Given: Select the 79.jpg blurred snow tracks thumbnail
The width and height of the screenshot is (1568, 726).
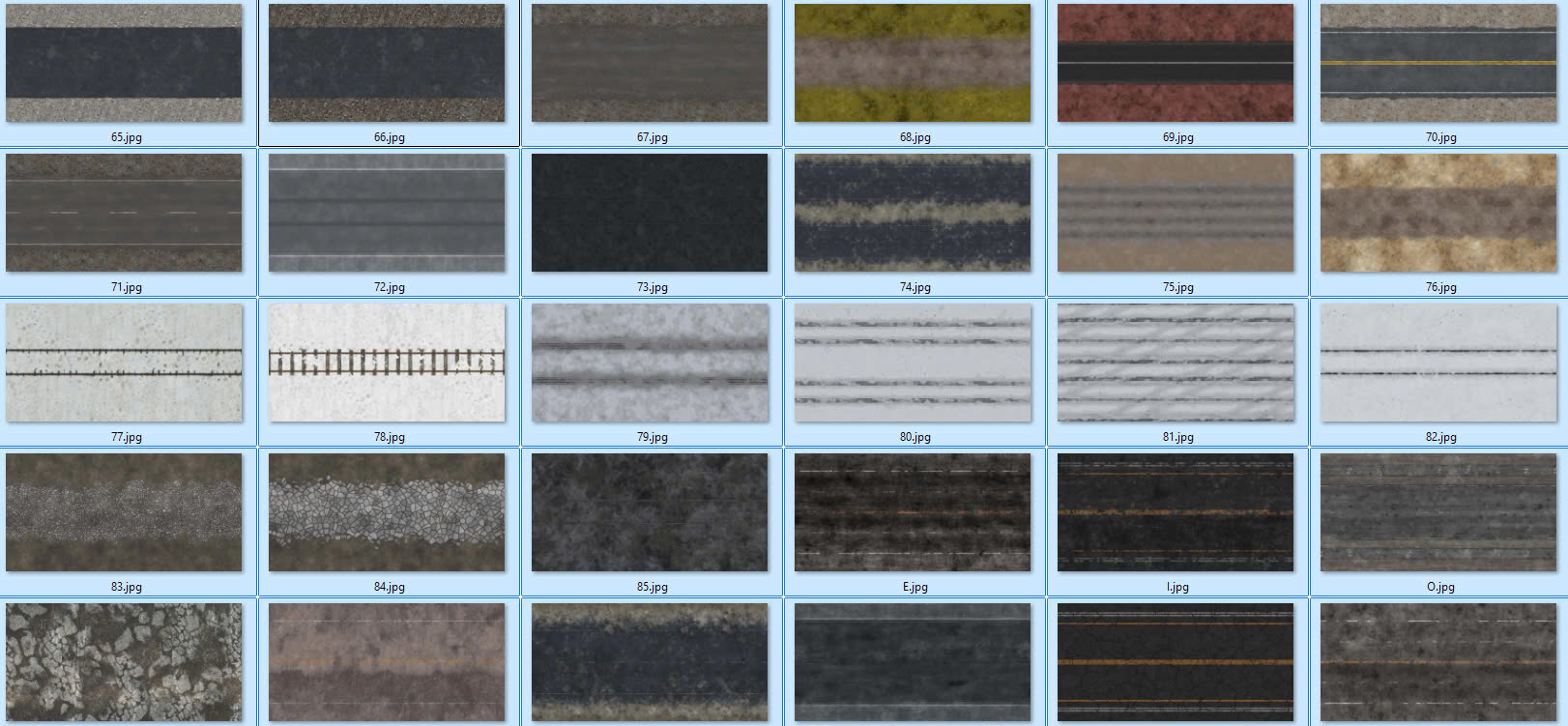Looking at the screenshot, I should [x=650, y=363].
